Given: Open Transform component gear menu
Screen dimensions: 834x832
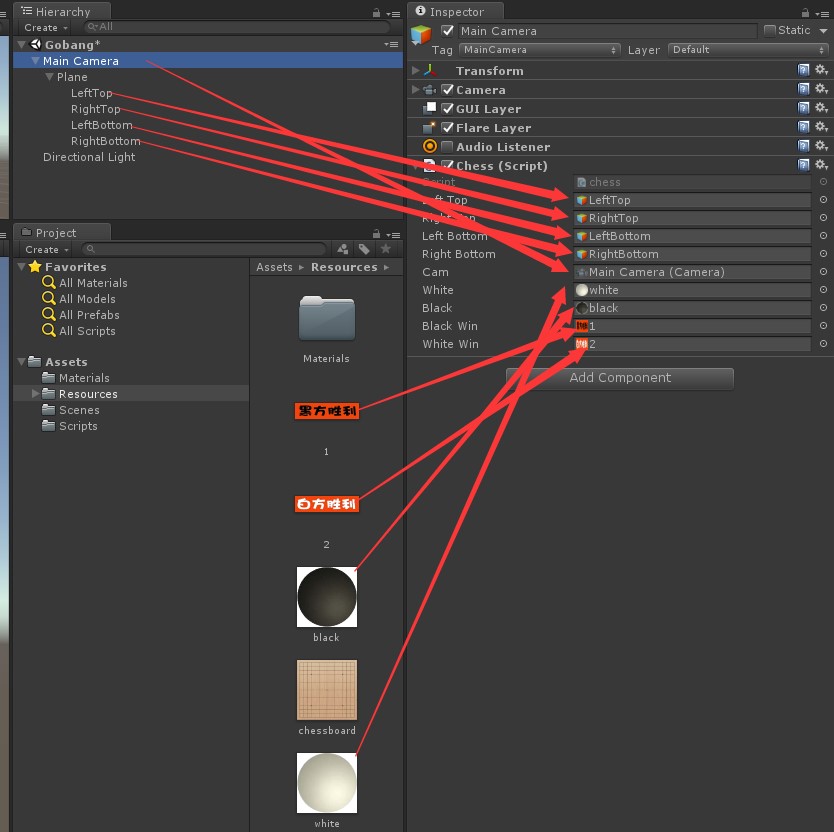Looking at the screenshot, I should coord(821,70).
